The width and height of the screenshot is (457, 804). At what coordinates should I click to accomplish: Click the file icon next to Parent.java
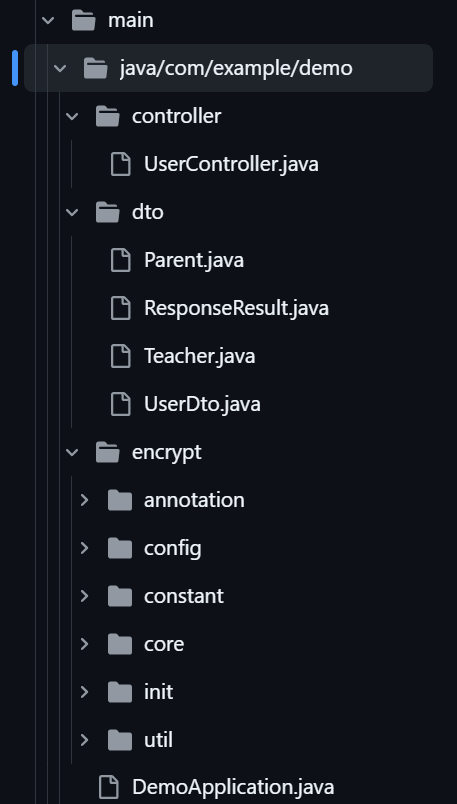(x=121, y=260)
